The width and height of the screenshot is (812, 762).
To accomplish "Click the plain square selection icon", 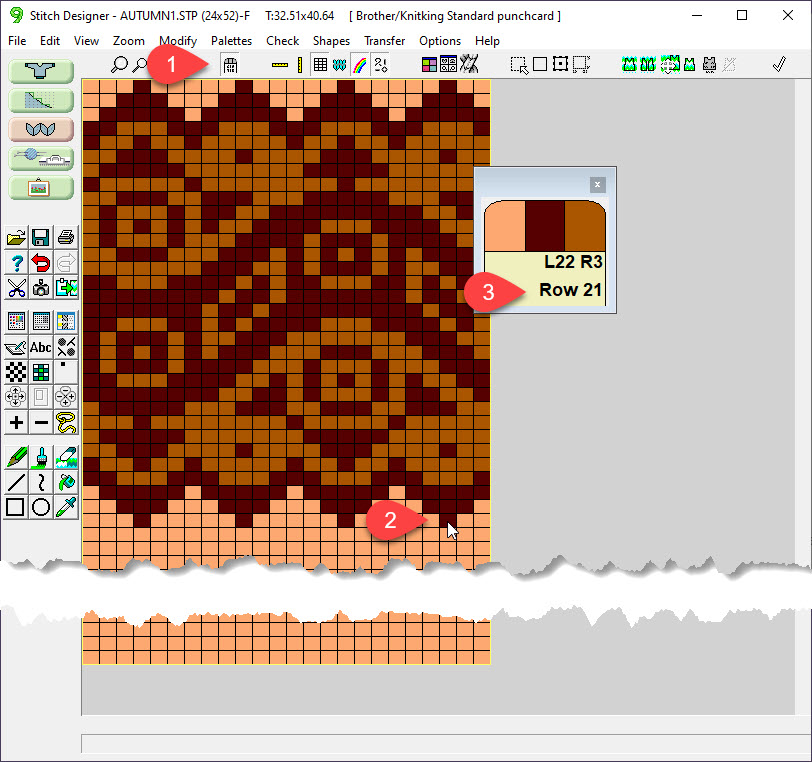I will (540, 64).
